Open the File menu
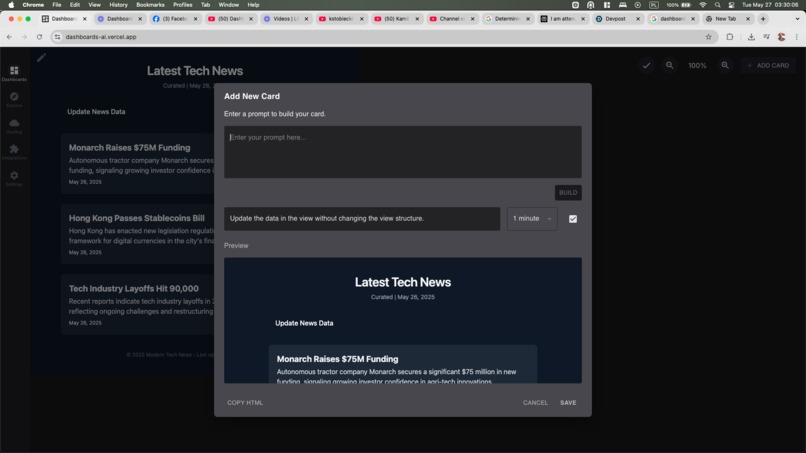The height and width of the screenshot is (453, 806). click(57, 5)
